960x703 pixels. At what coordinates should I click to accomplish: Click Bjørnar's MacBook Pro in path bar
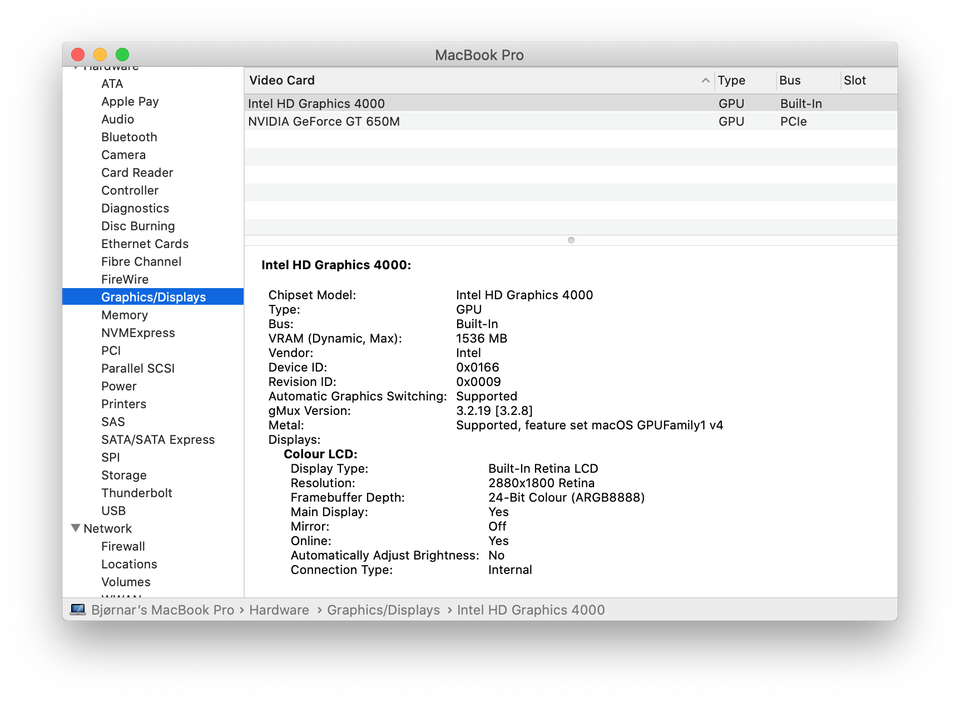162,609
